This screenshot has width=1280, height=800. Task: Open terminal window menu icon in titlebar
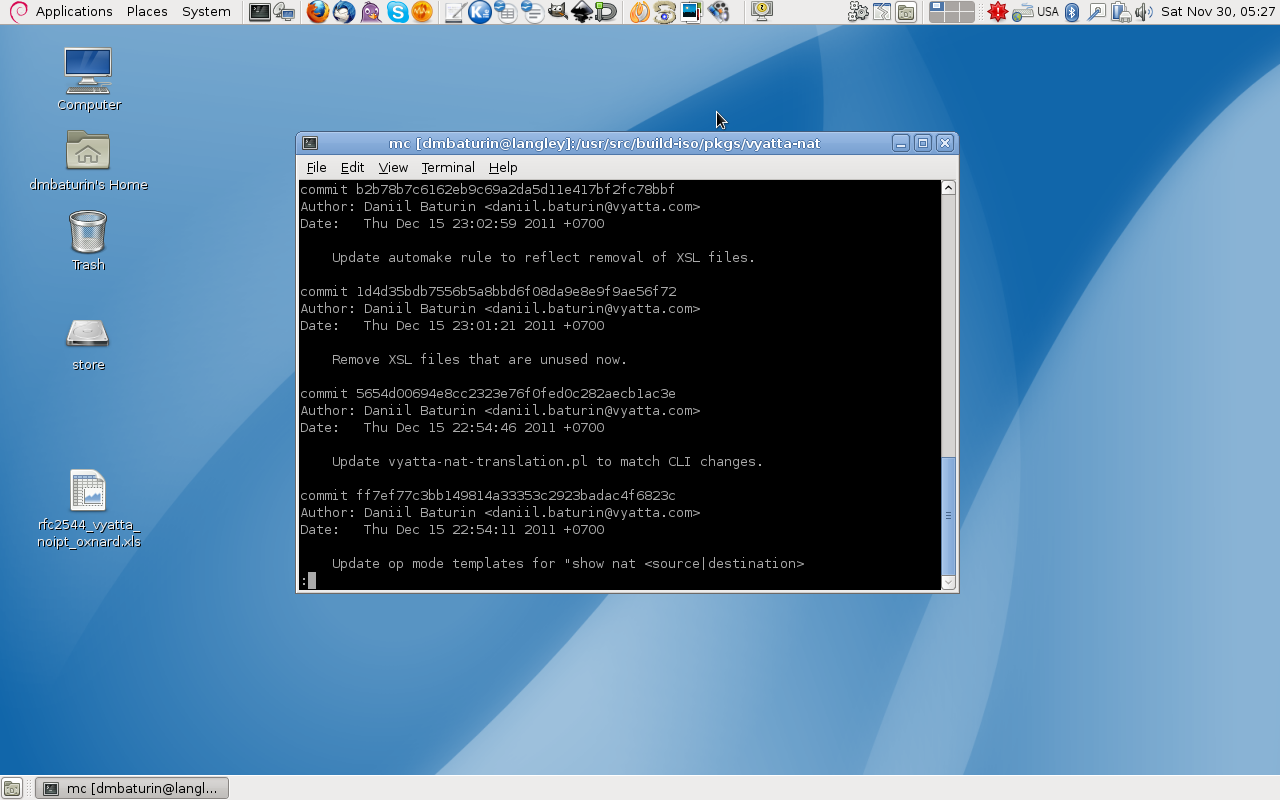point(310,143)
